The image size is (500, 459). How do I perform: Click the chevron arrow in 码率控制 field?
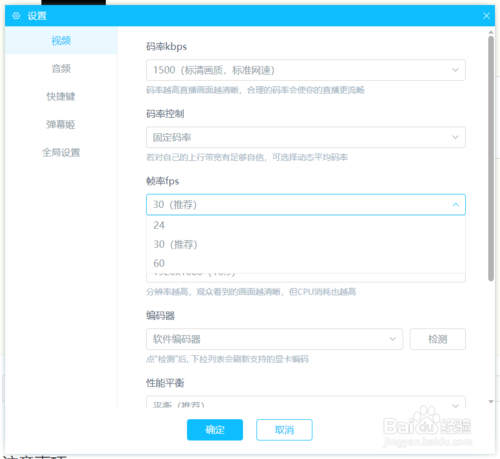455,137
